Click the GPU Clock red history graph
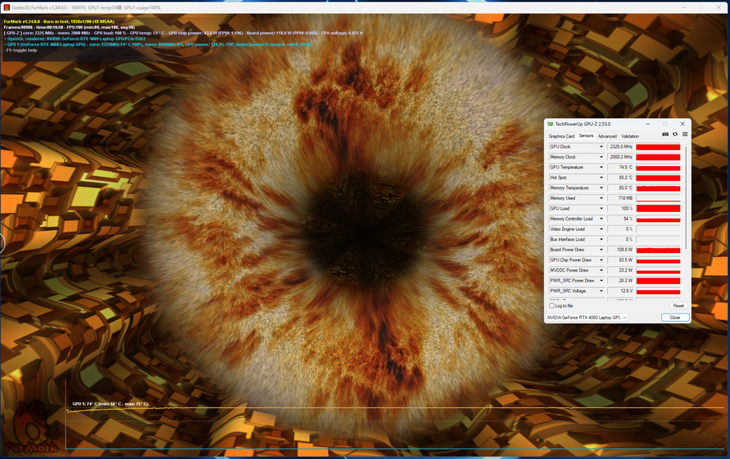 pyautogui.click(x=658, y=147)
